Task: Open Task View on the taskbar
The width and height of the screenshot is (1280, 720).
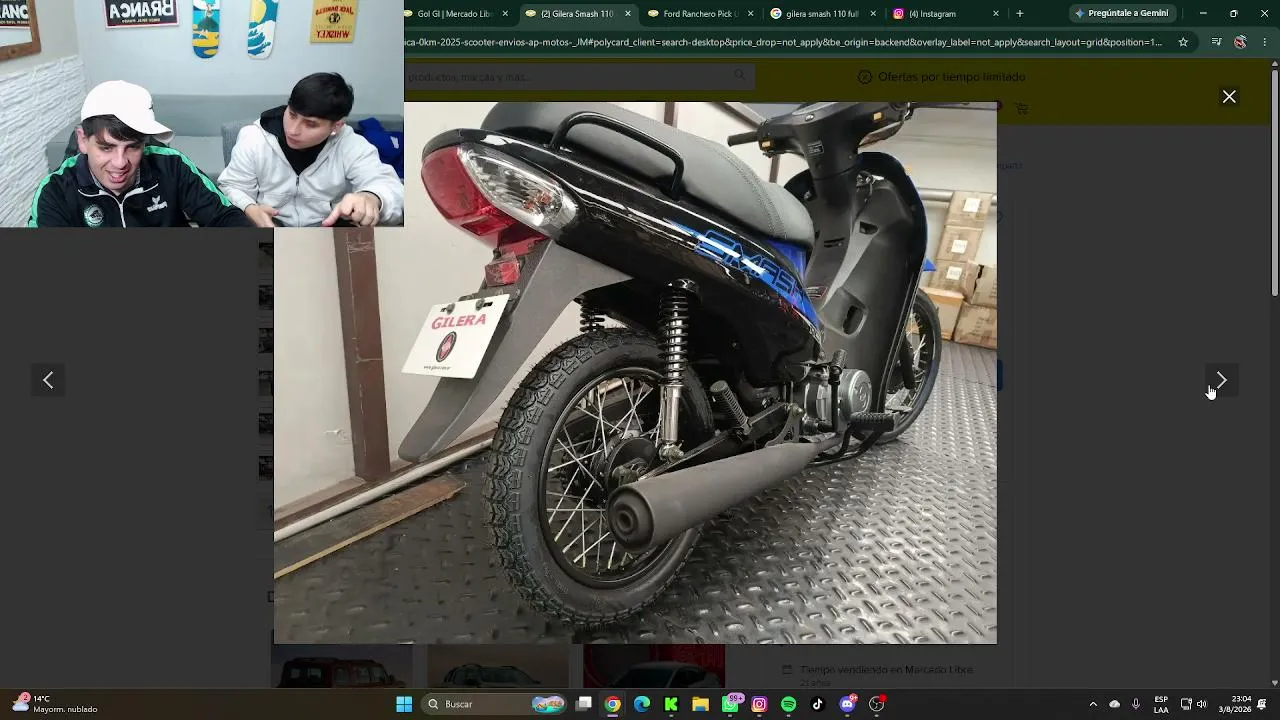Action: pos(584,704)
